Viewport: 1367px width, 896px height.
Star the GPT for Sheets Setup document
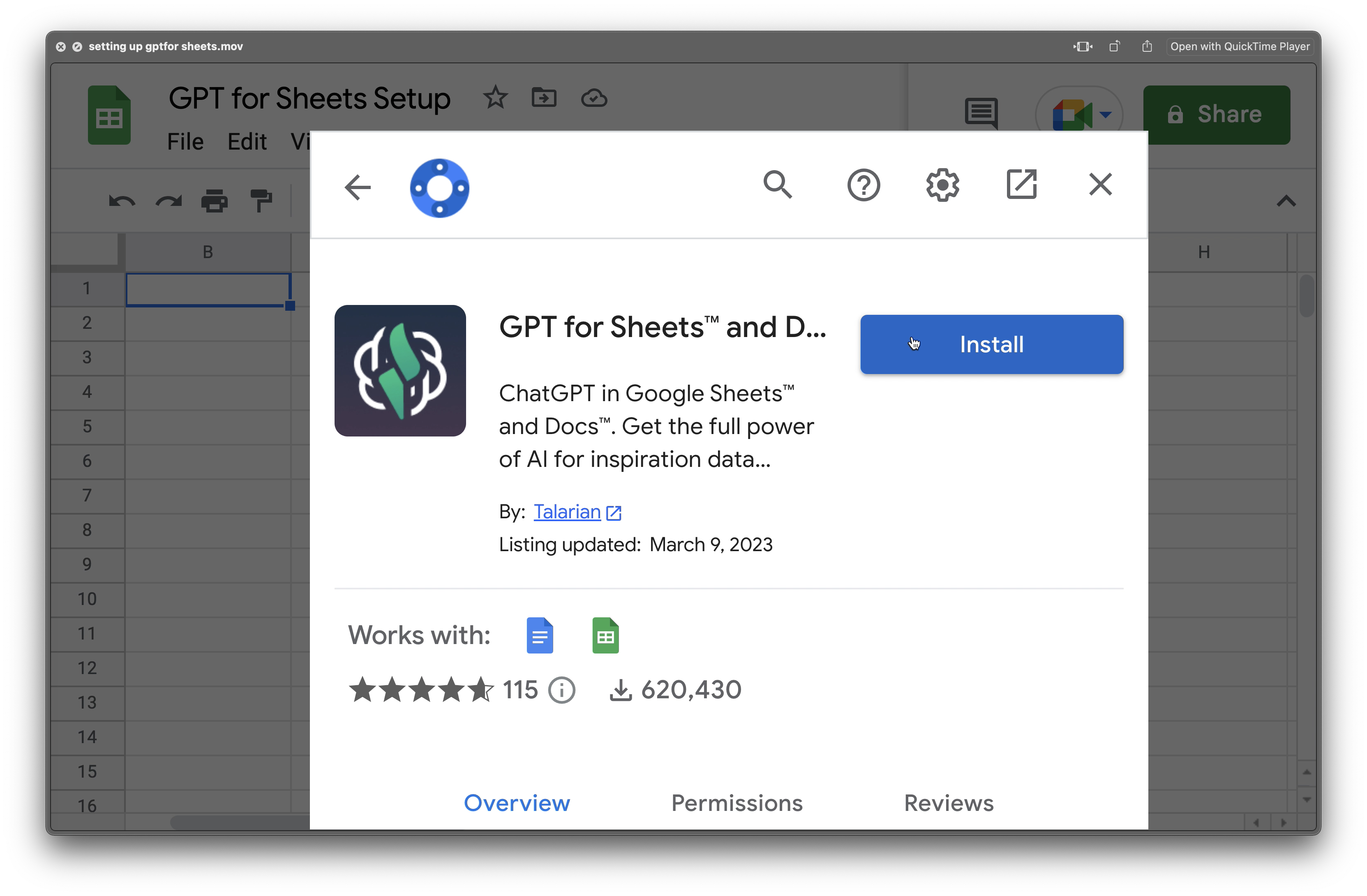coord(495,98)
